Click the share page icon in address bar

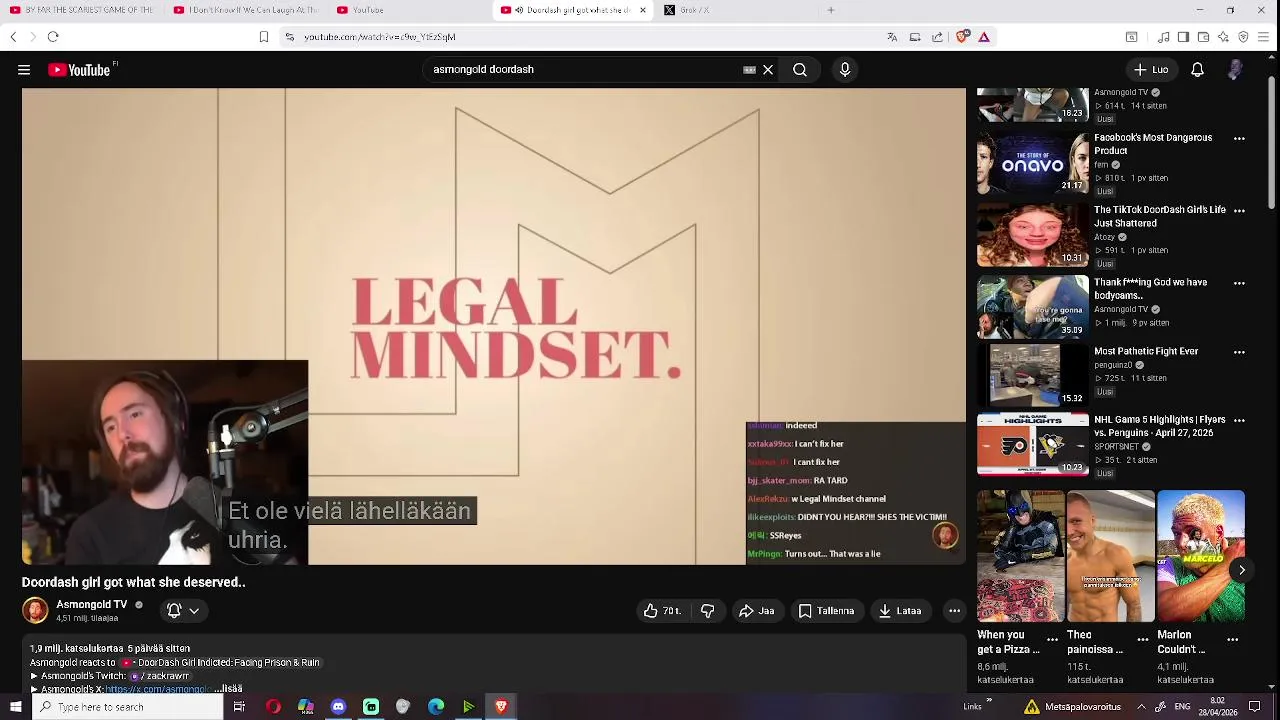click(x=937, y=37)
